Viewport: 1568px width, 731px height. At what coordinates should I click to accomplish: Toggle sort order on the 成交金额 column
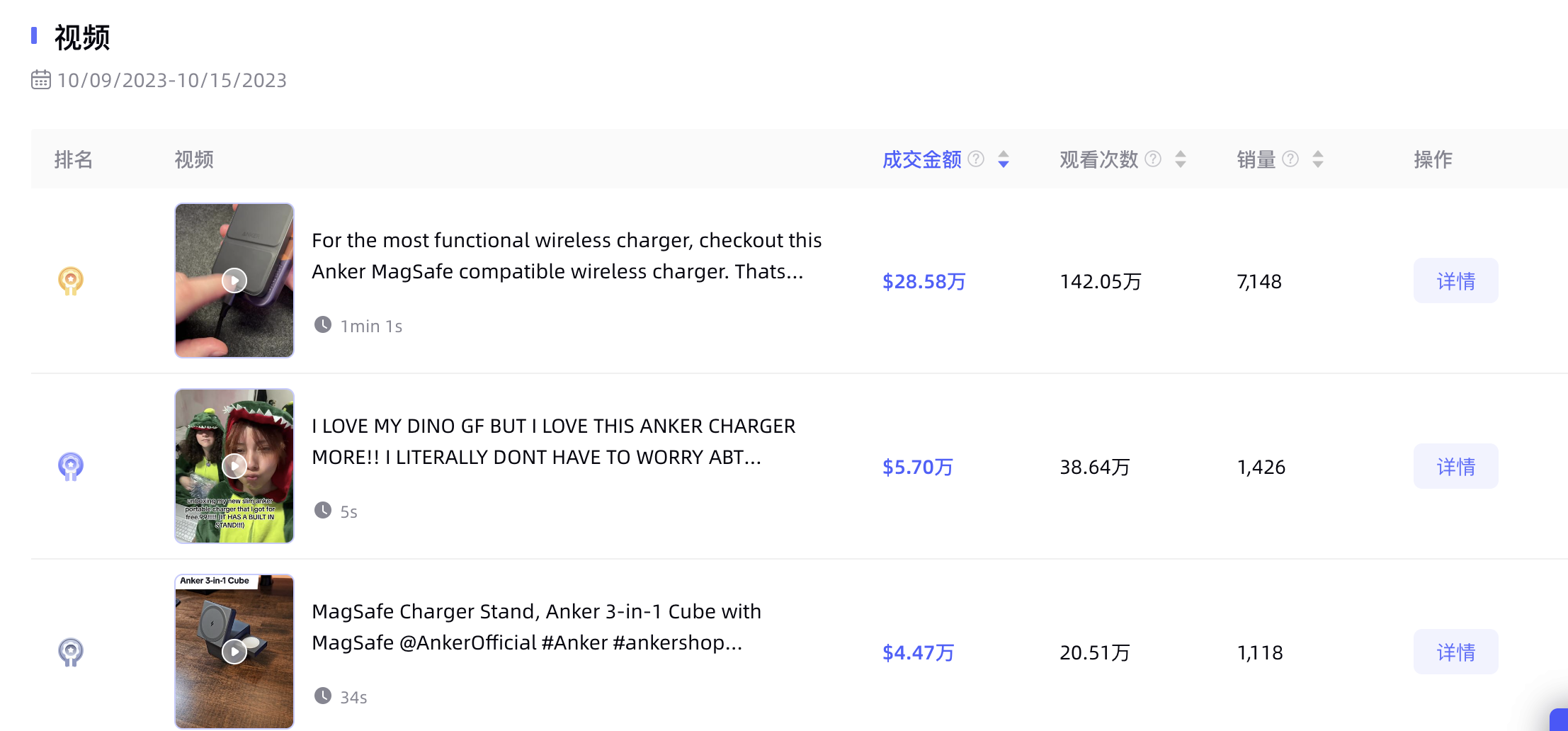pos(1004,160)
